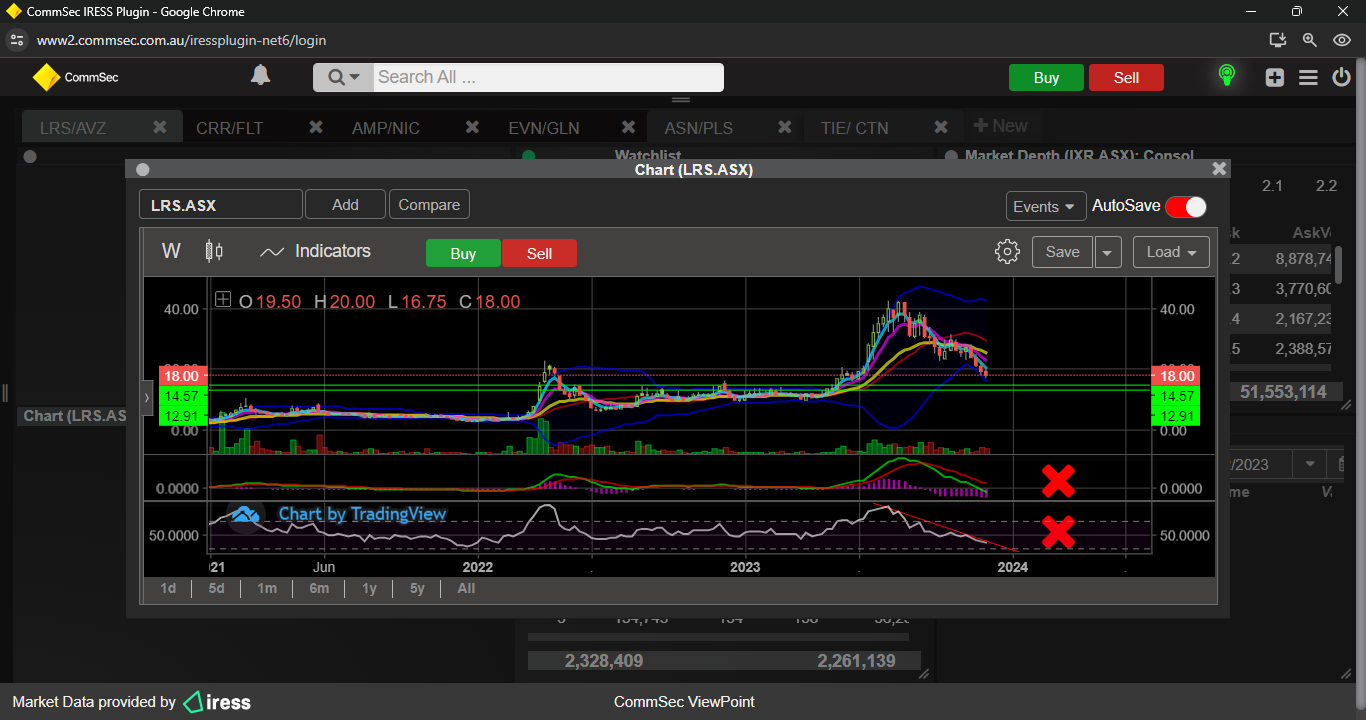Open the notifications bell
1366x720 pixels.
(x=260, y=75)
